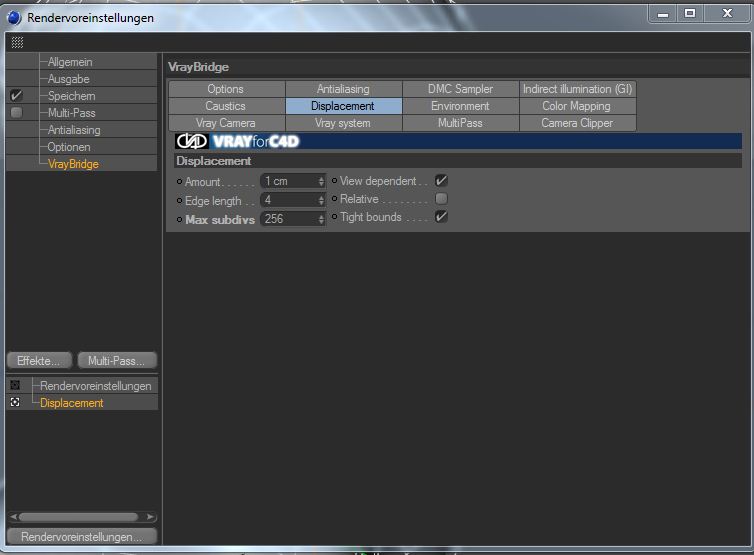Click the Edge length parameter circle marker
The height and width of the screenshot is (555, 754).
pyautogui.click(x=179, y=201)
